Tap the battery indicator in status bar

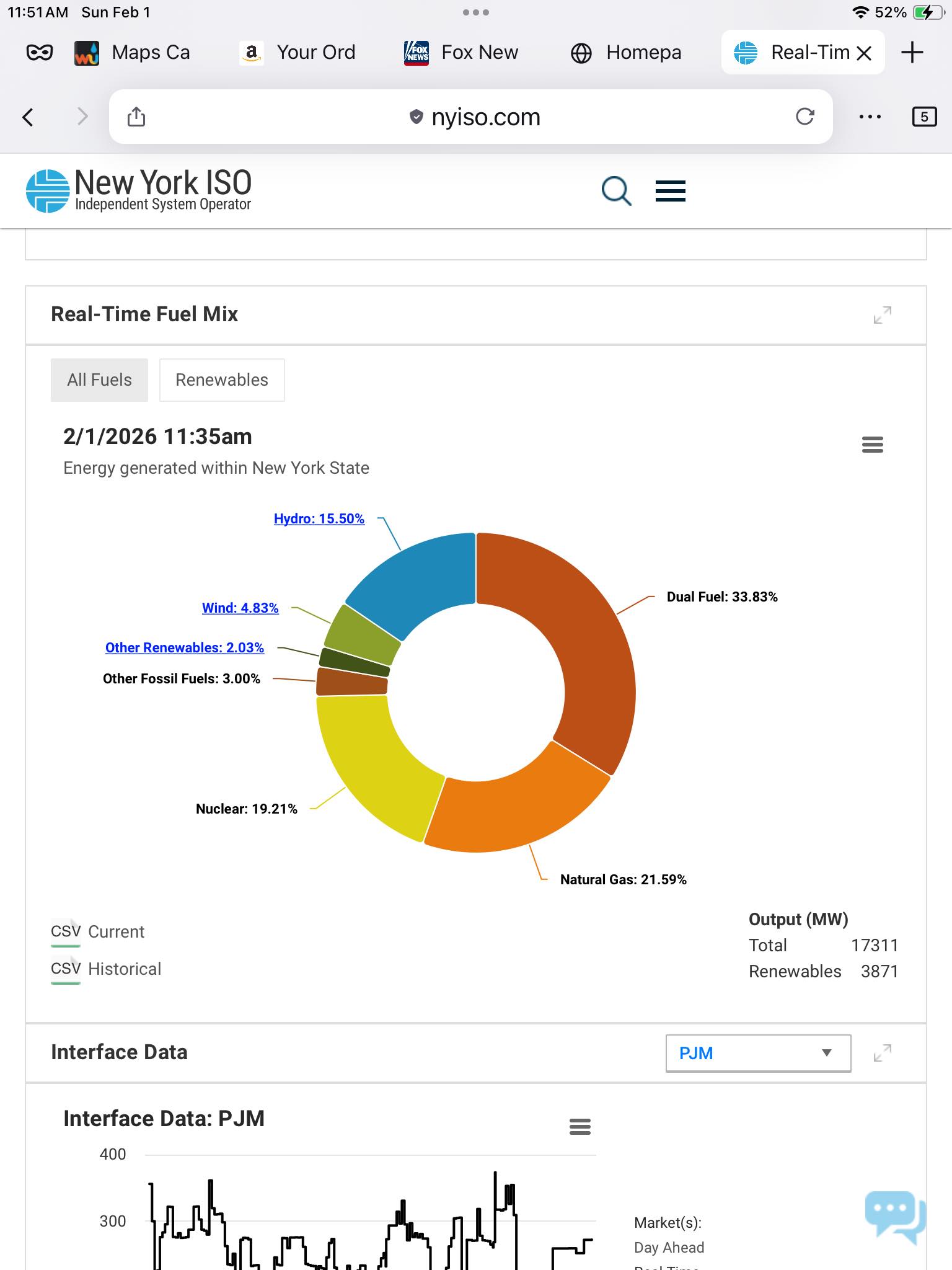(x=928, y=12)
